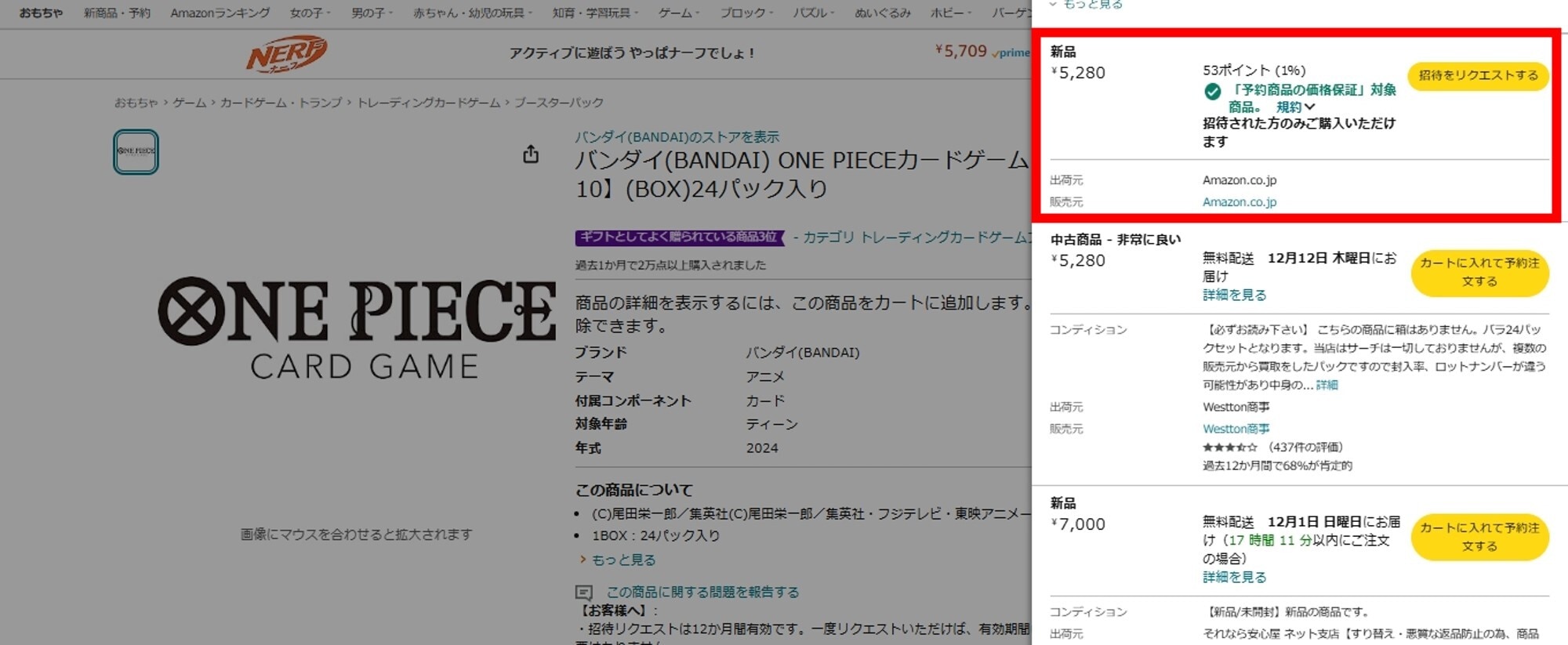Click この商品に関する問題を報告する link
1568x645 pixels.
(x=702, y=592)
